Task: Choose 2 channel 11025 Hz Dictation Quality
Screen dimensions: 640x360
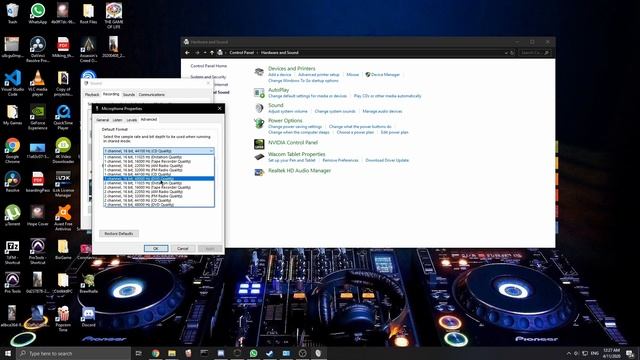Action: (159, 183)
